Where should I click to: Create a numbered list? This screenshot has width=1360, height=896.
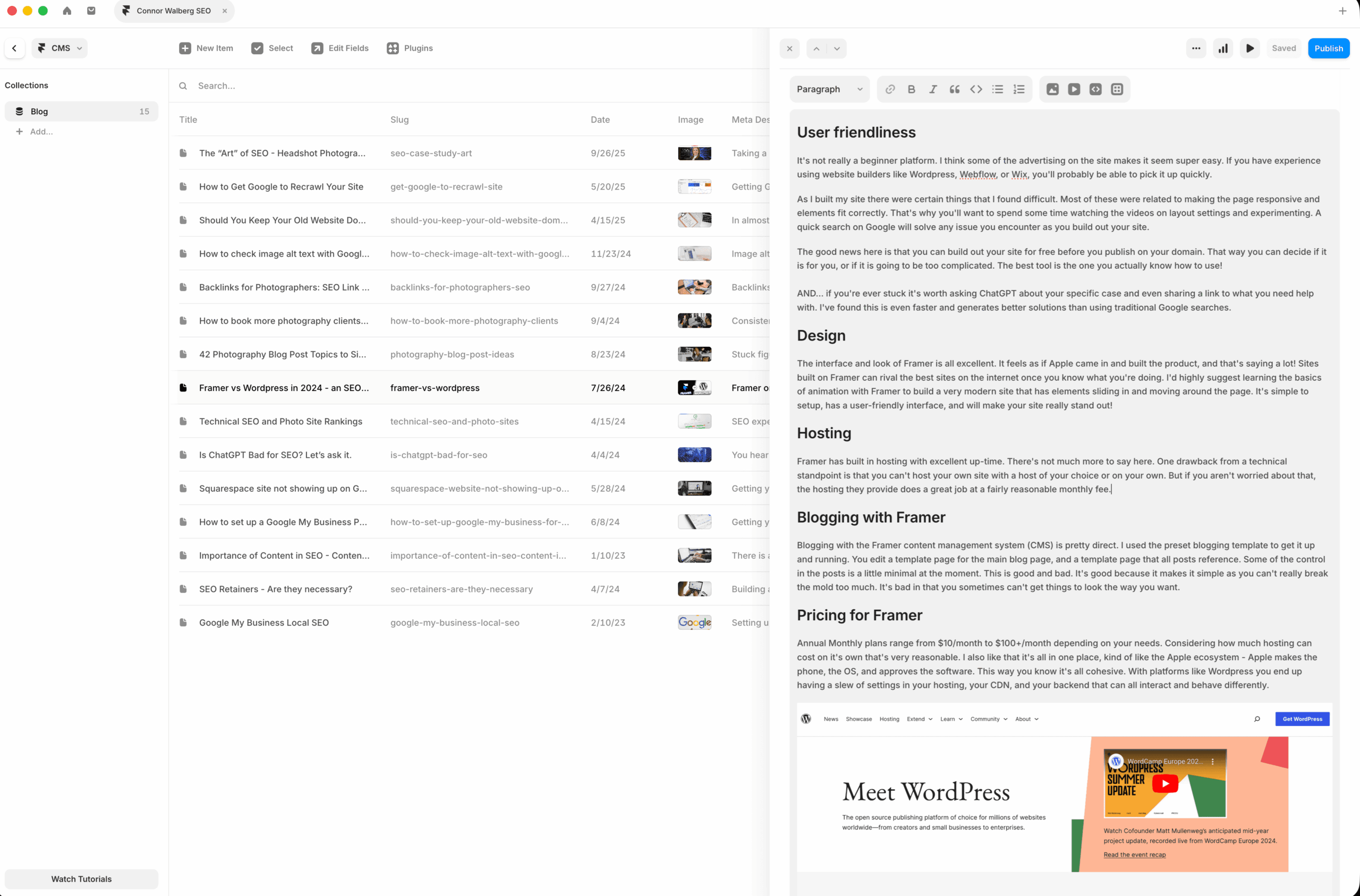(1019, 89)
